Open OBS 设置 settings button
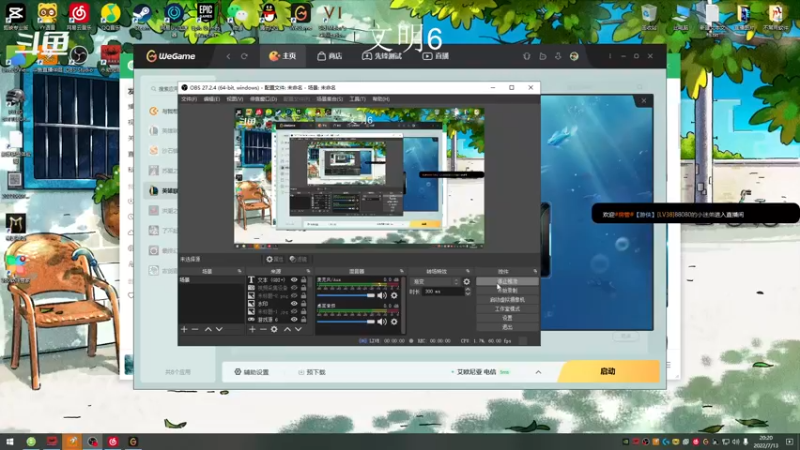This screenshot has height=450, width=800. point(507,318)
